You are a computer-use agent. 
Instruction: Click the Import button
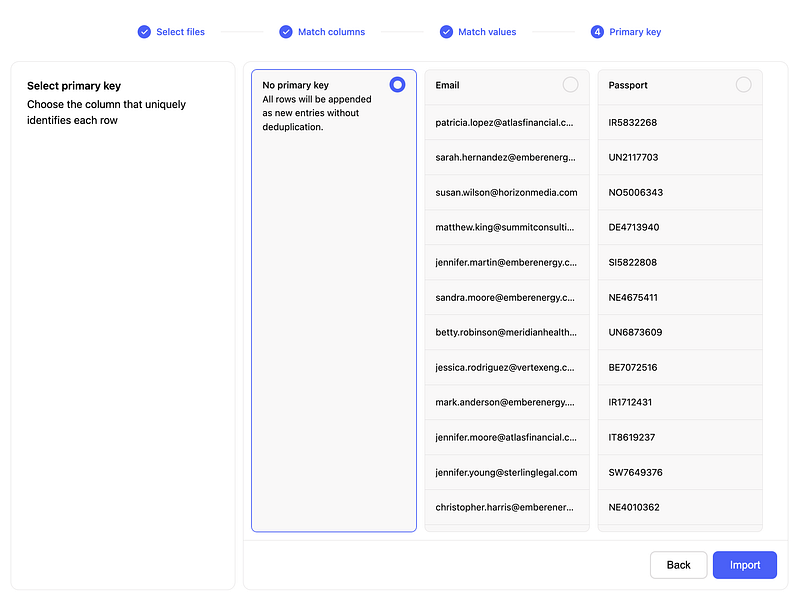[744, 565]
